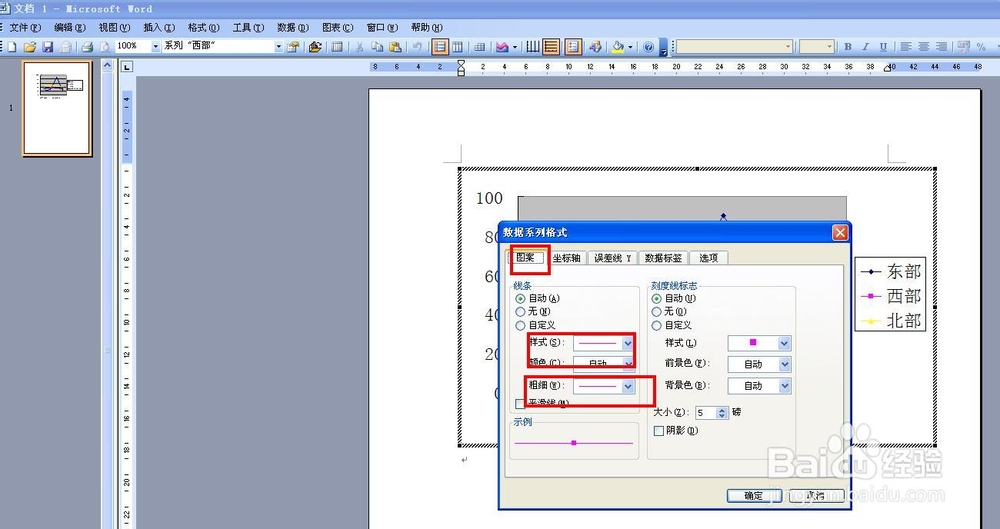Click the Print toolbar icon
1000x529 pixels.
click(87, 47)
